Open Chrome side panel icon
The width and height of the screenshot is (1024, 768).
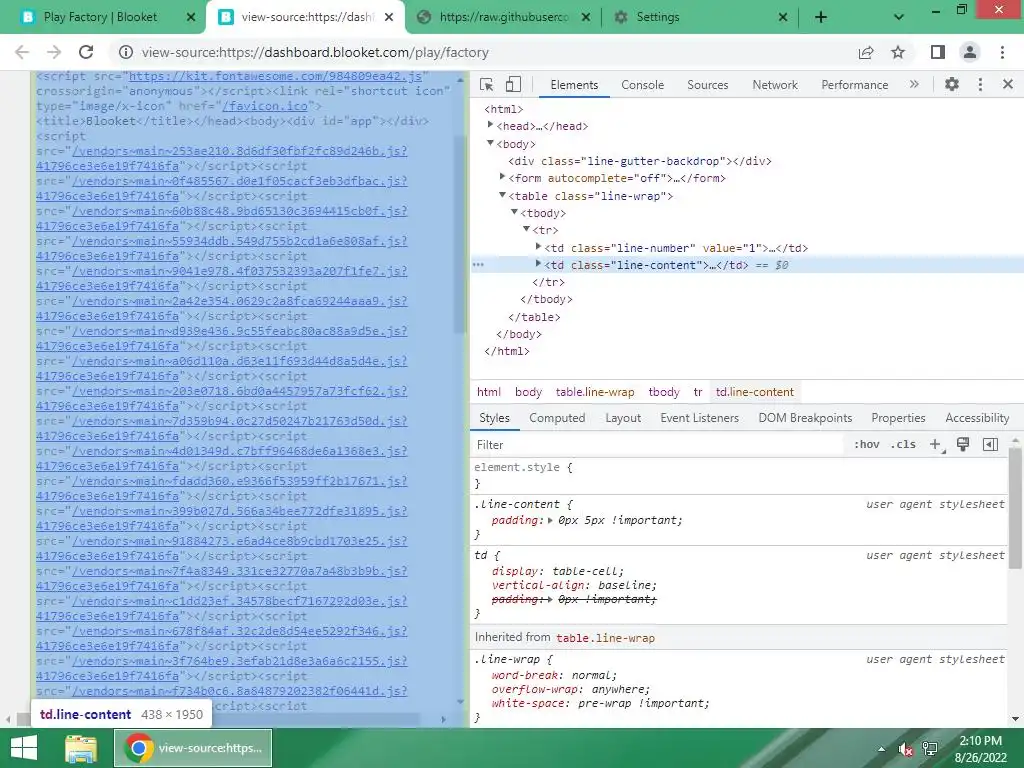tap(938, 52)
